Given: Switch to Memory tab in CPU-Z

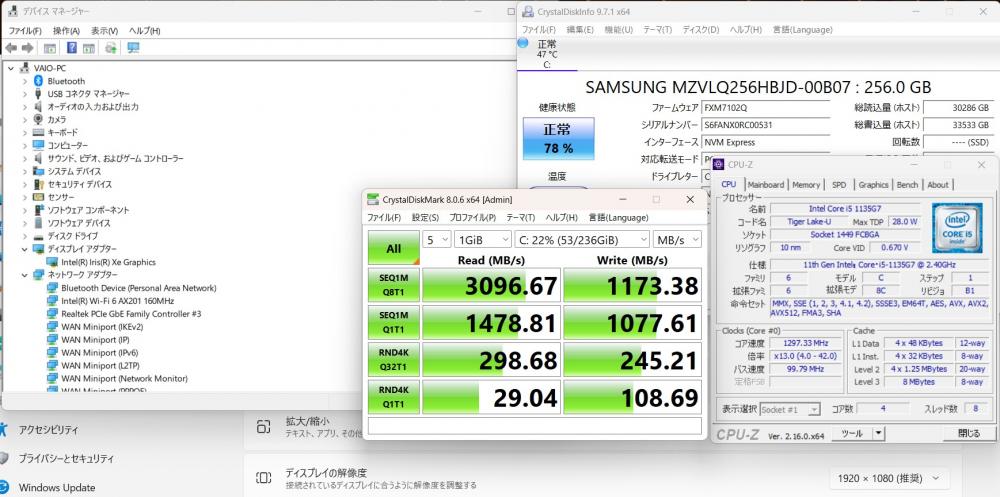Looking at the screenshot, I should [x=806, y=184].
